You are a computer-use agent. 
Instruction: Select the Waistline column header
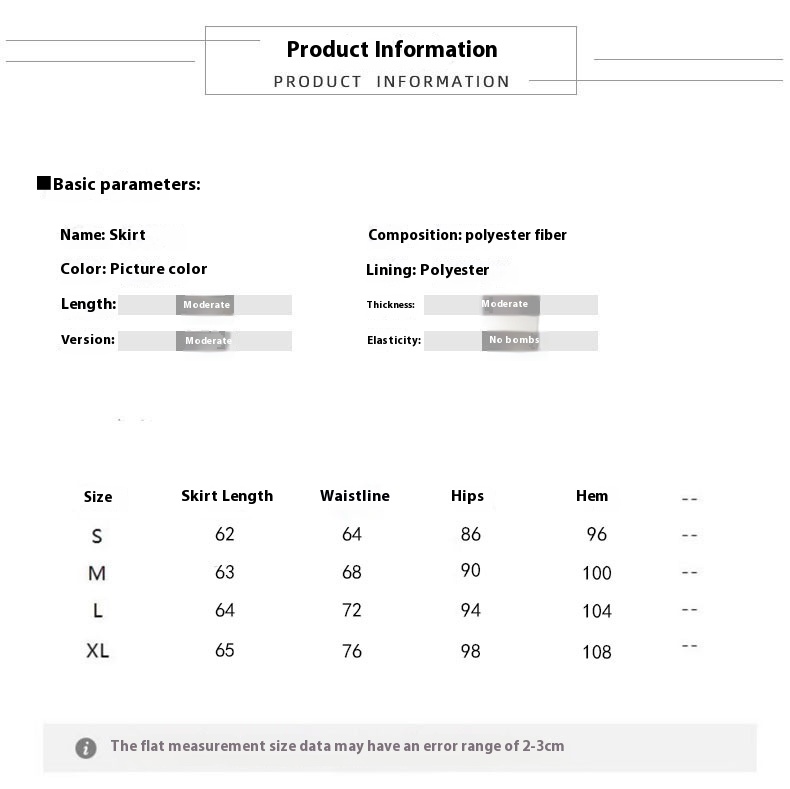tap(355, 496)
